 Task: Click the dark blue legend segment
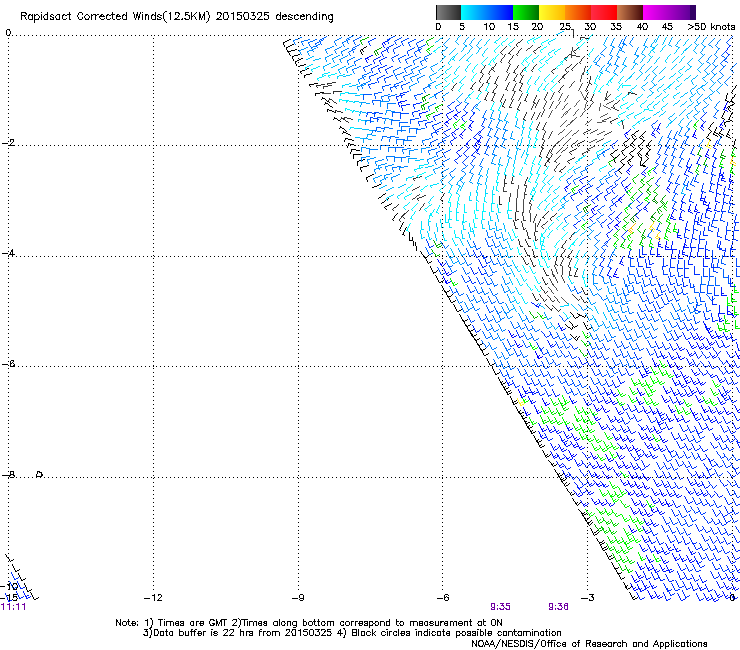click(500, 12)
